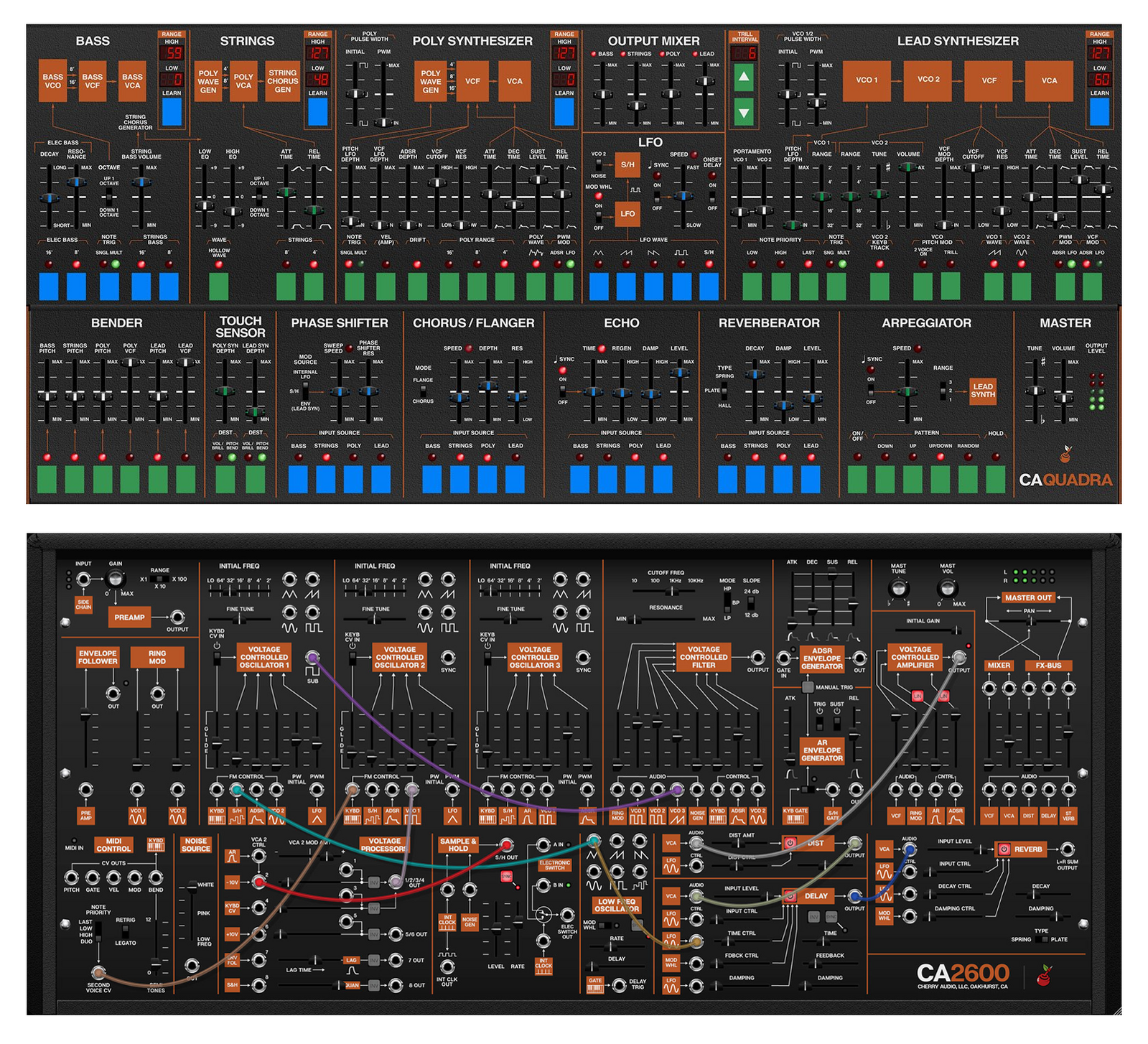
Task: Click the Cherry Audio logo on CA2600
Action: tap(1043, 975)
